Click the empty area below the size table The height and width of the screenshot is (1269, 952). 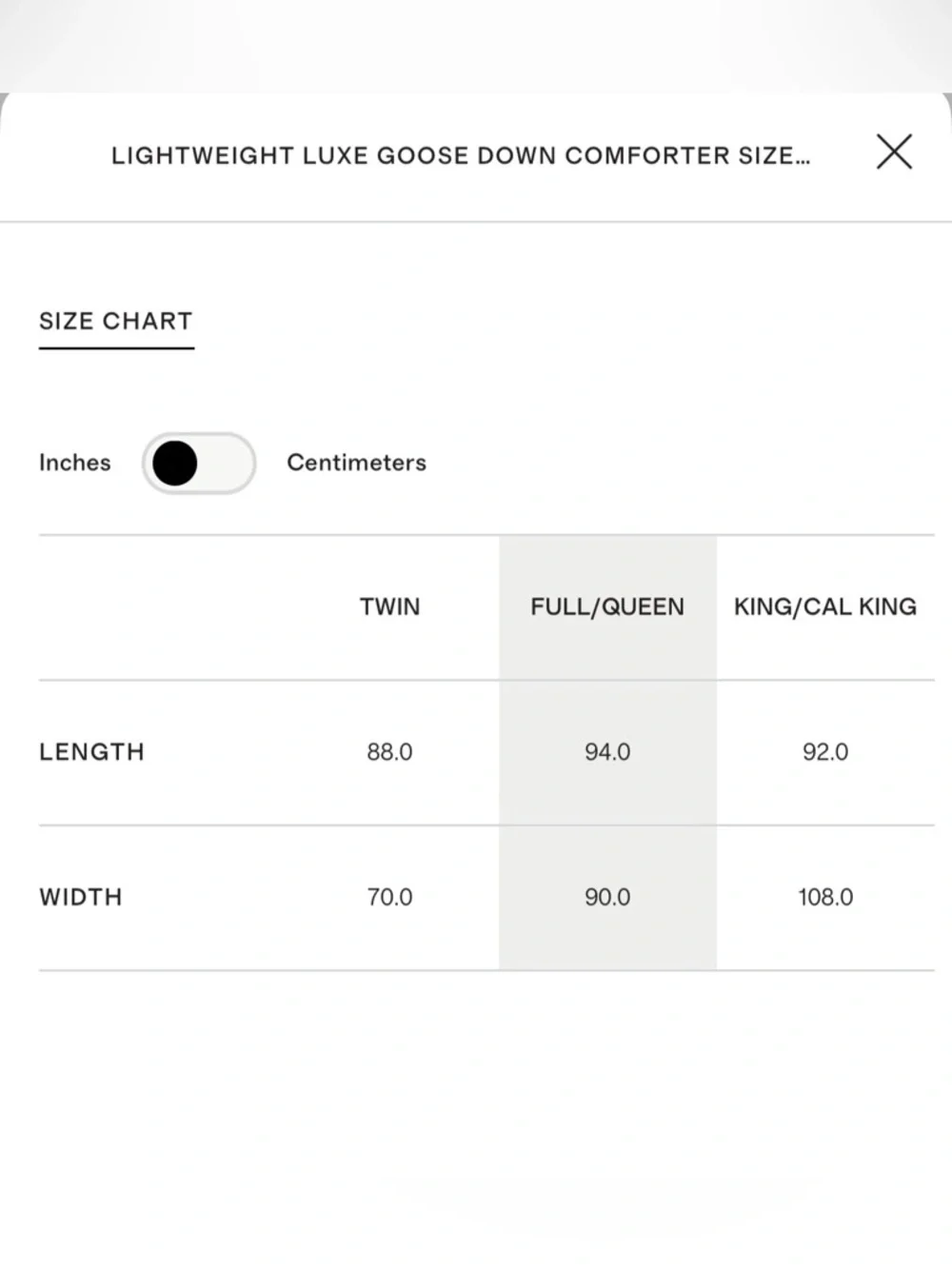[x=476, y=1119]
